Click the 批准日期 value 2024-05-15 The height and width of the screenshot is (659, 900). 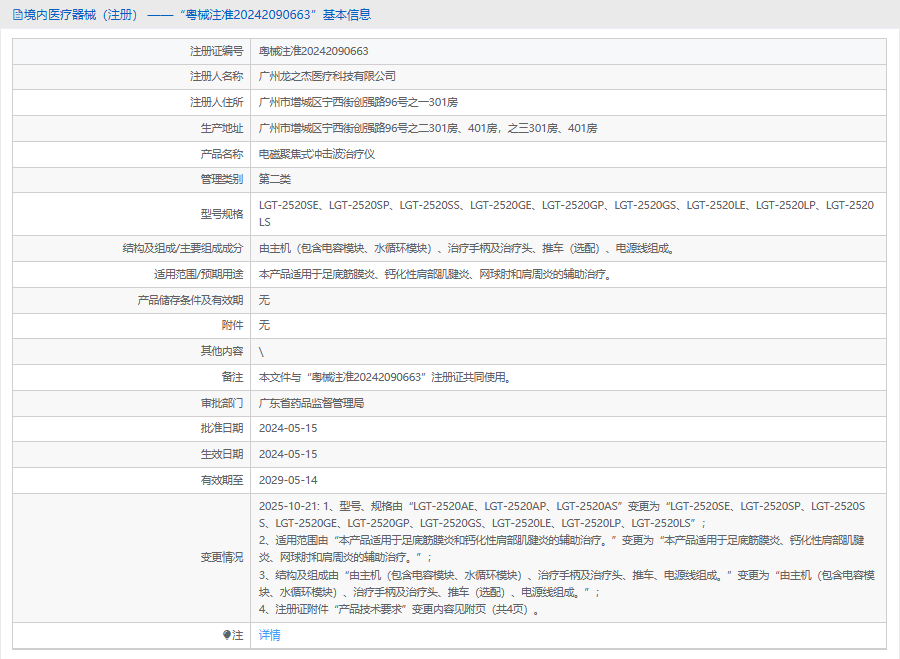(288, 428)
